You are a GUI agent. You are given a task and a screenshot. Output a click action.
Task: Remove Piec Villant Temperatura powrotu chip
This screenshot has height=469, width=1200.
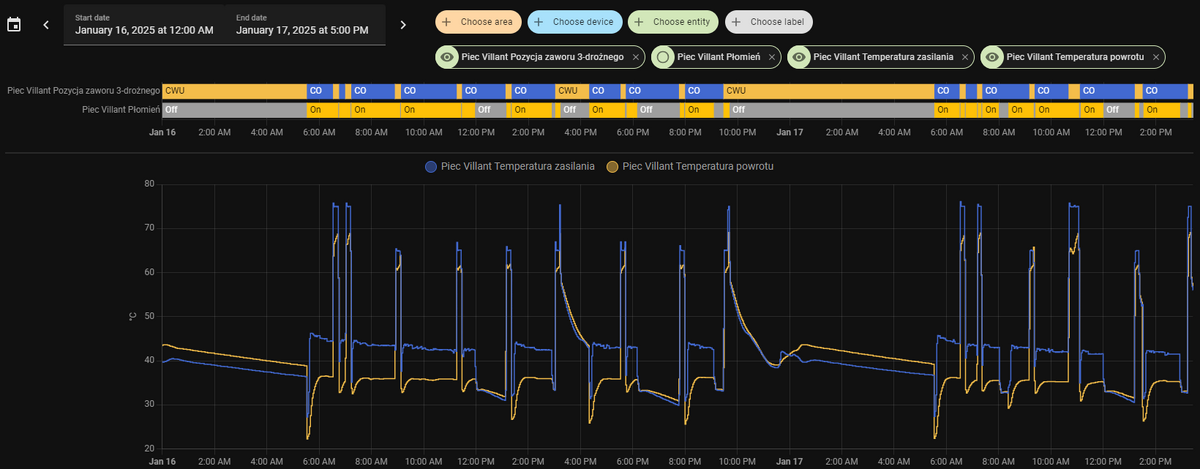tap(1156, 58)
